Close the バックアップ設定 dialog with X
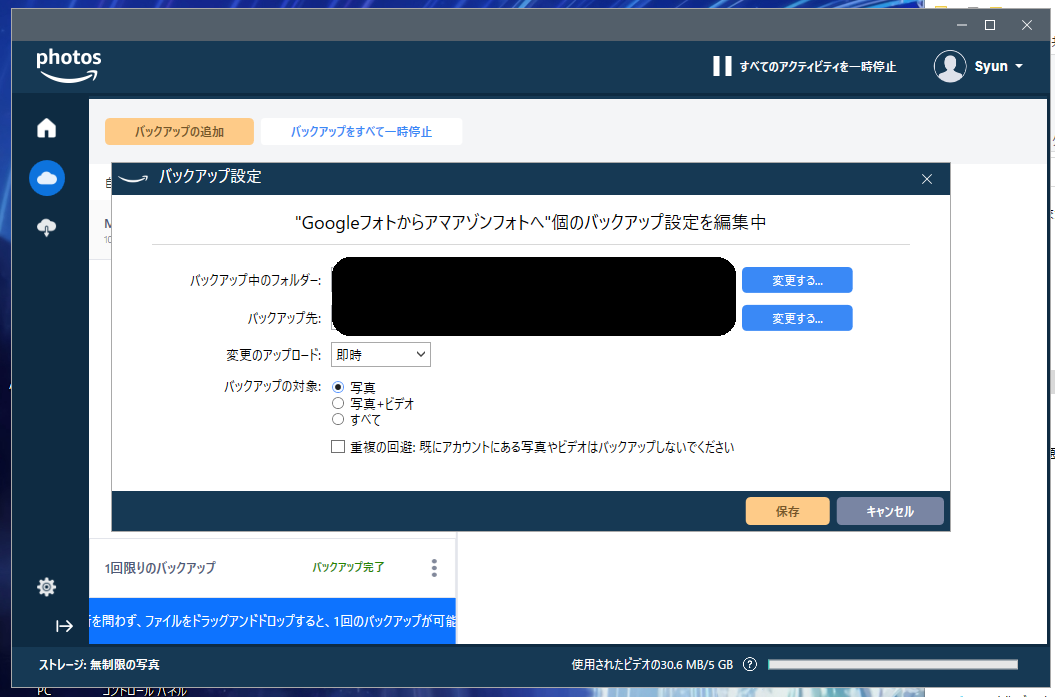 click(926, 179)
